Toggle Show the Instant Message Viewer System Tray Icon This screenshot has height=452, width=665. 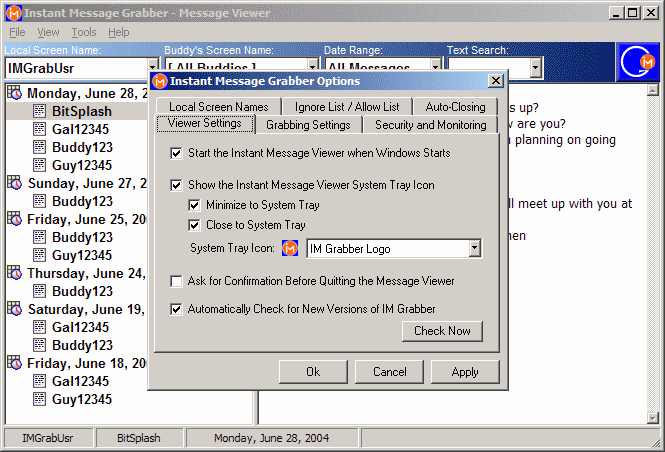click(176, 185)
